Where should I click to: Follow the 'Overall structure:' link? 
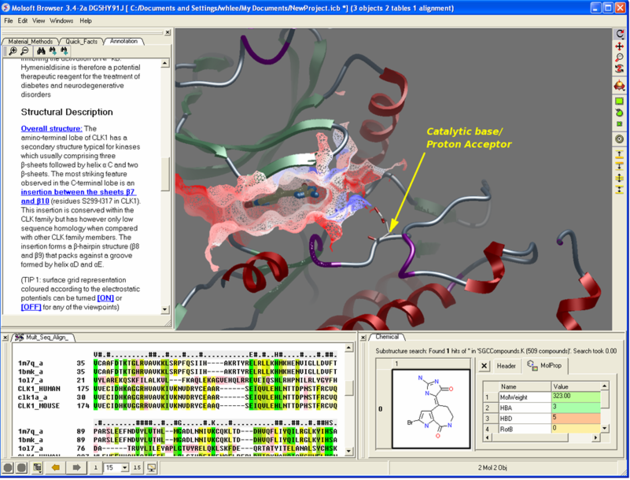[51, 129]
